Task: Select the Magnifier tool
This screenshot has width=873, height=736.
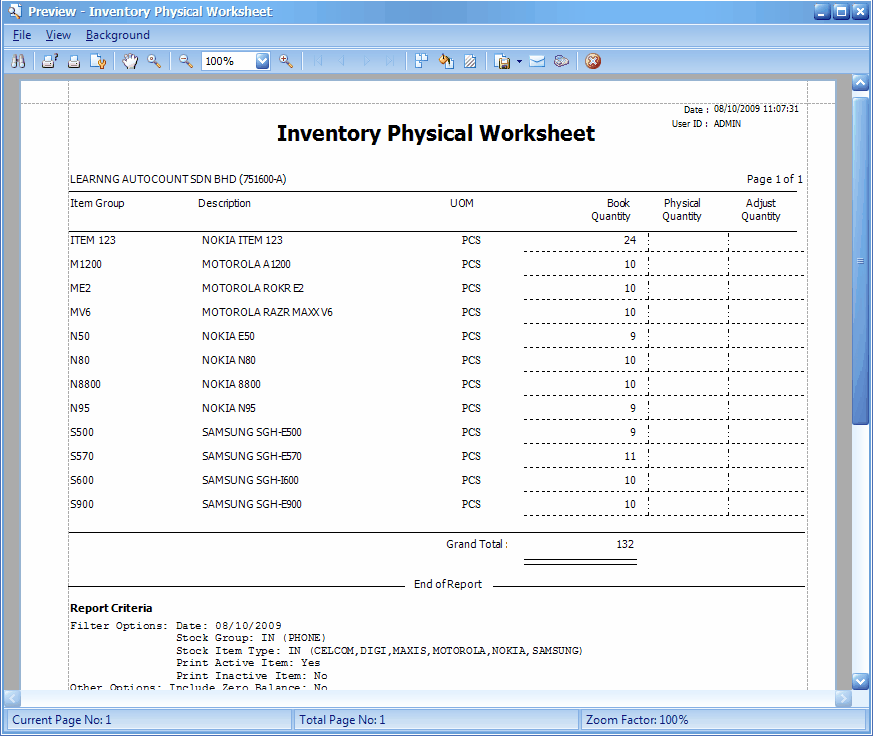Action: tap(154, 61)
